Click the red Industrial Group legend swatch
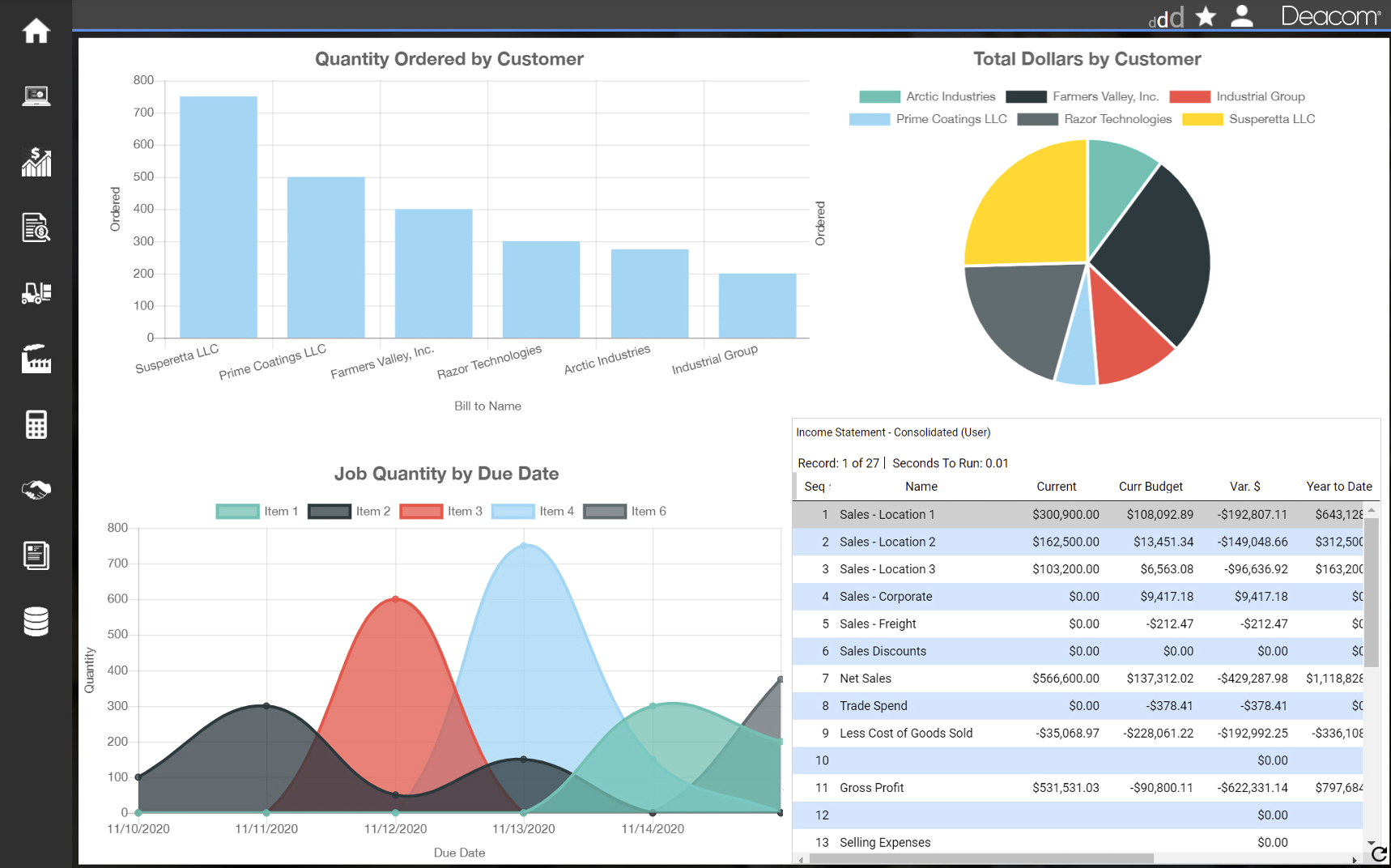Screen dimensions: 1391x868 tap(1190, 96)
